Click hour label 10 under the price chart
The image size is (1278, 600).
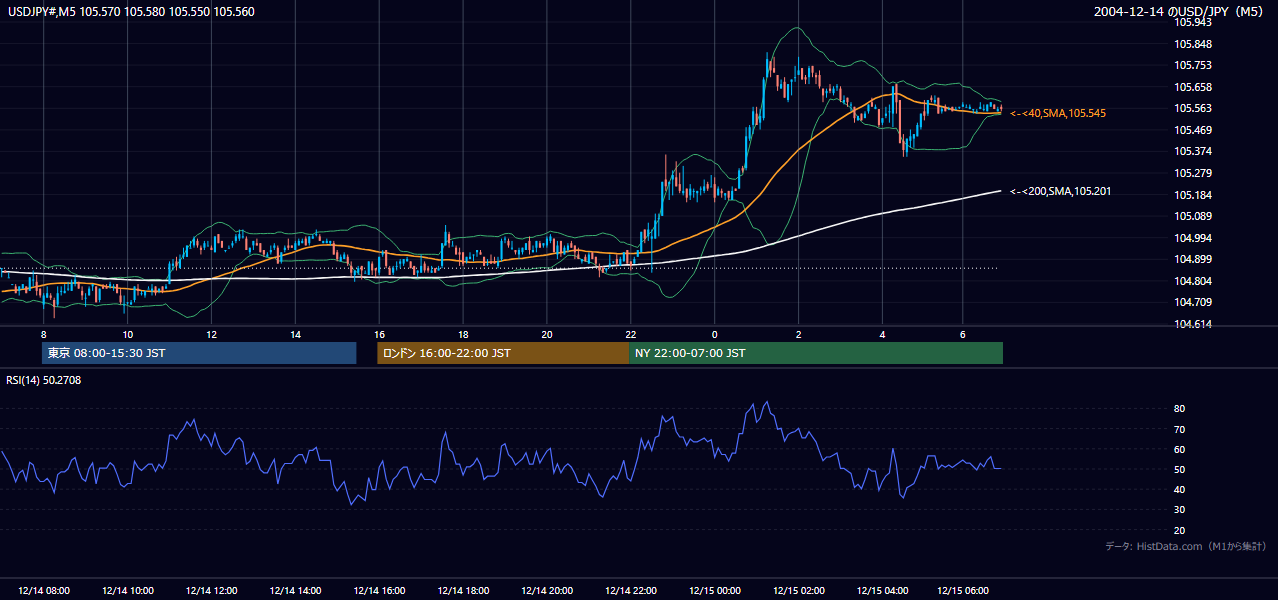pyautogui.click(x=128, y=334)
